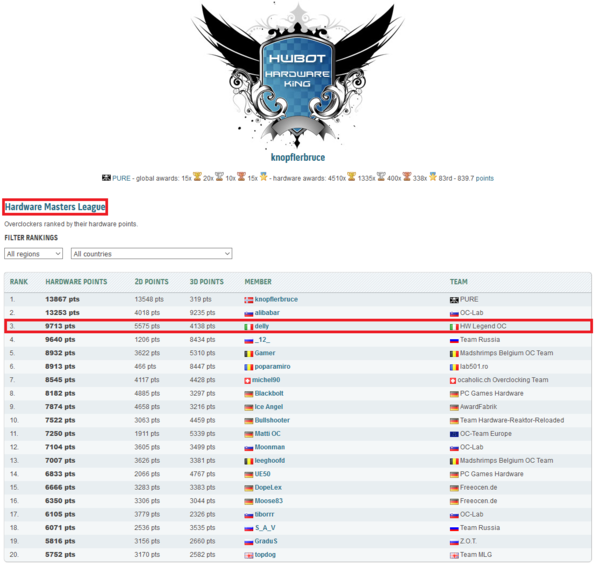Click the pirate flag icon beside PURE in awards line
This screenshot has height=566, width=600.
[106, 178]
